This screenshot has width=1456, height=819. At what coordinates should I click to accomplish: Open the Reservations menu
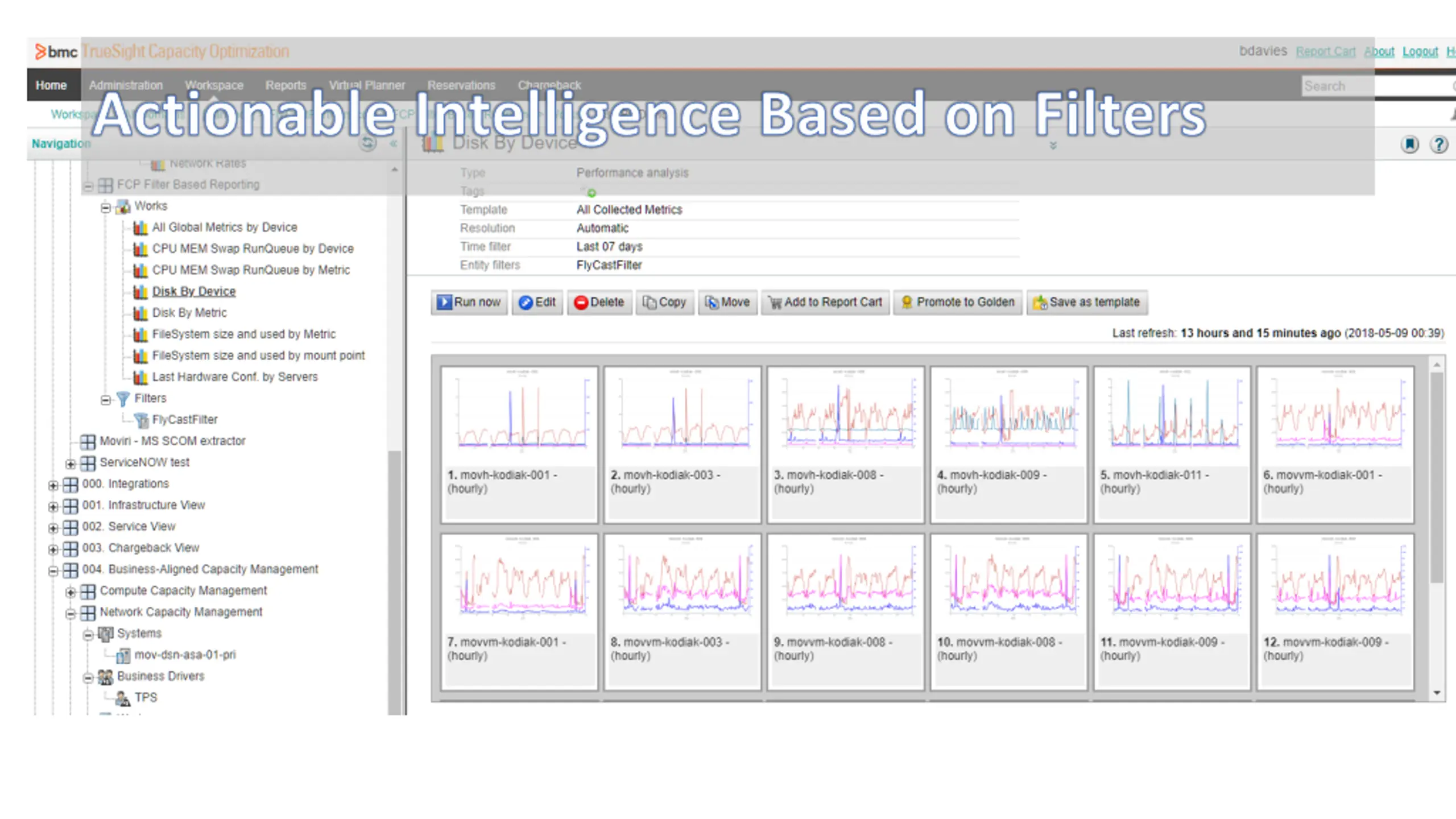[461, 85]
